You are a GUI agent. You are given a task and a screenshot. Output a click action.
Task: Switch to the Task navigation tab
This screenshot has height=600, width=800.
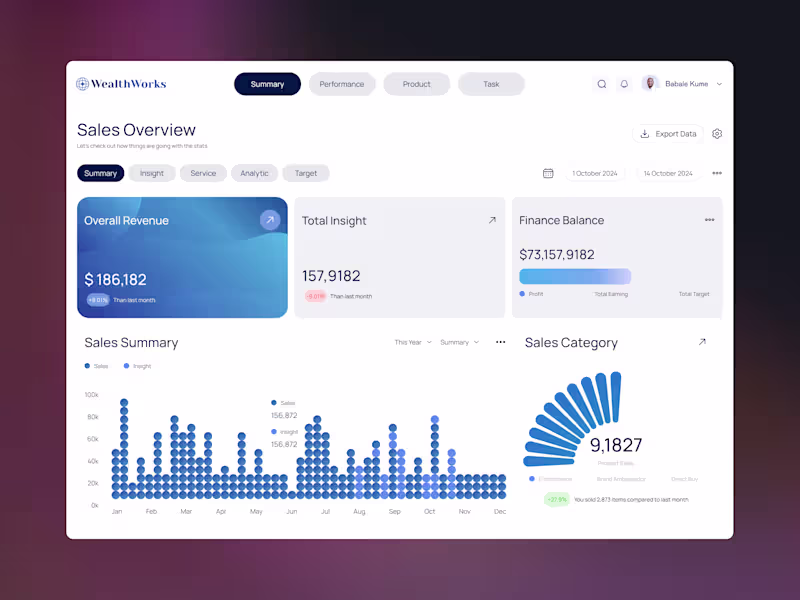pos(491,84)
